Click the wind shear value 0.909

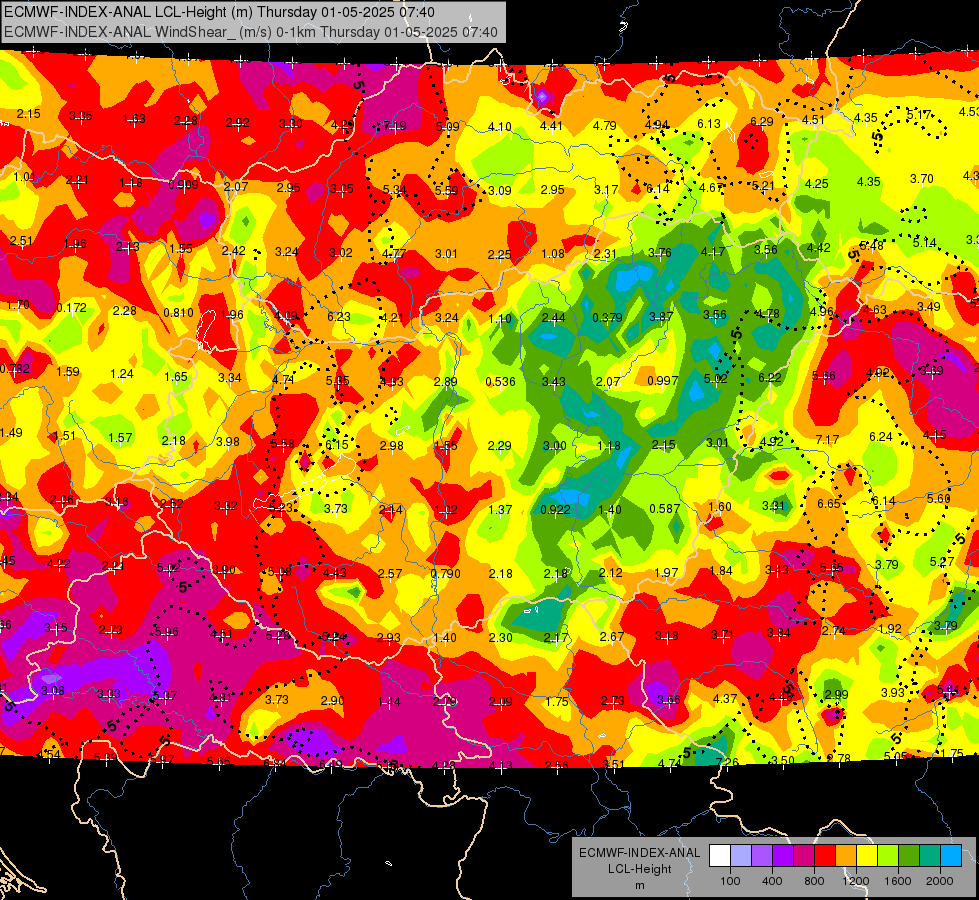pyautogui.click(x=184, y=185)
